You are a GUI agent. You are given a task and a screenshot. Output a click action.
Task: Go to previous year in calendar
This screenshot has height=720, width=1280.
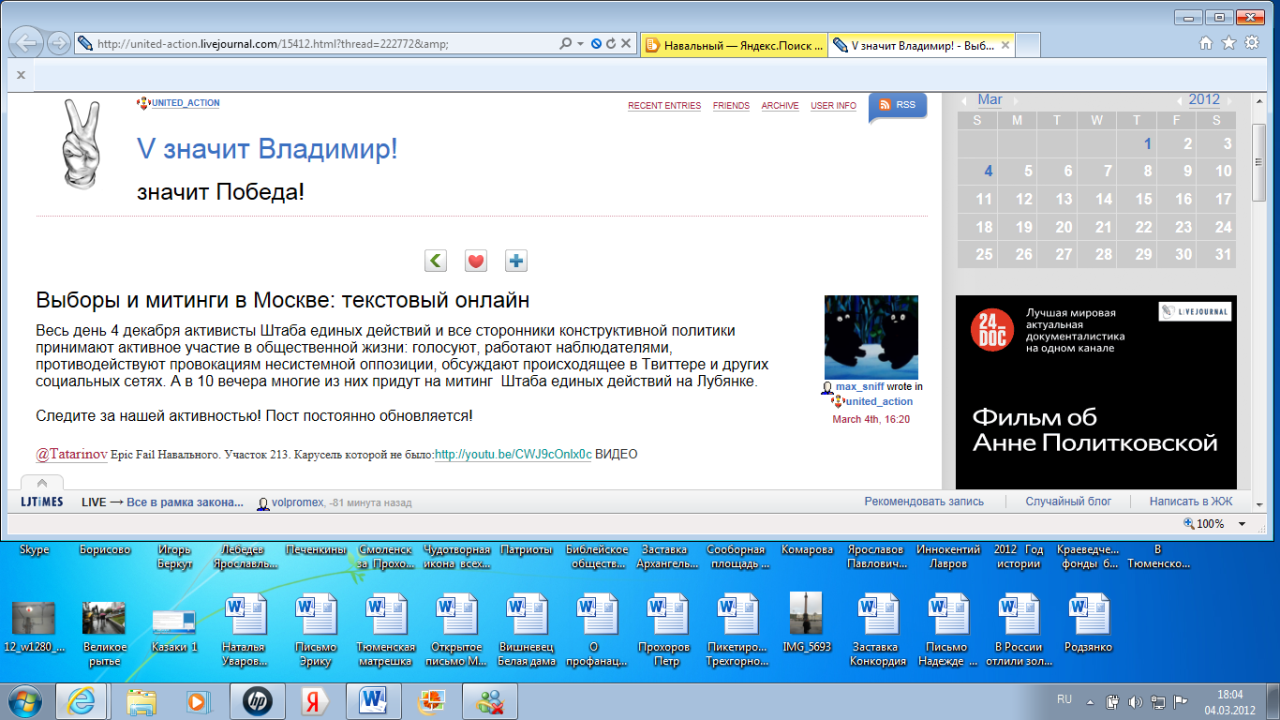(x=1180, y=100)
